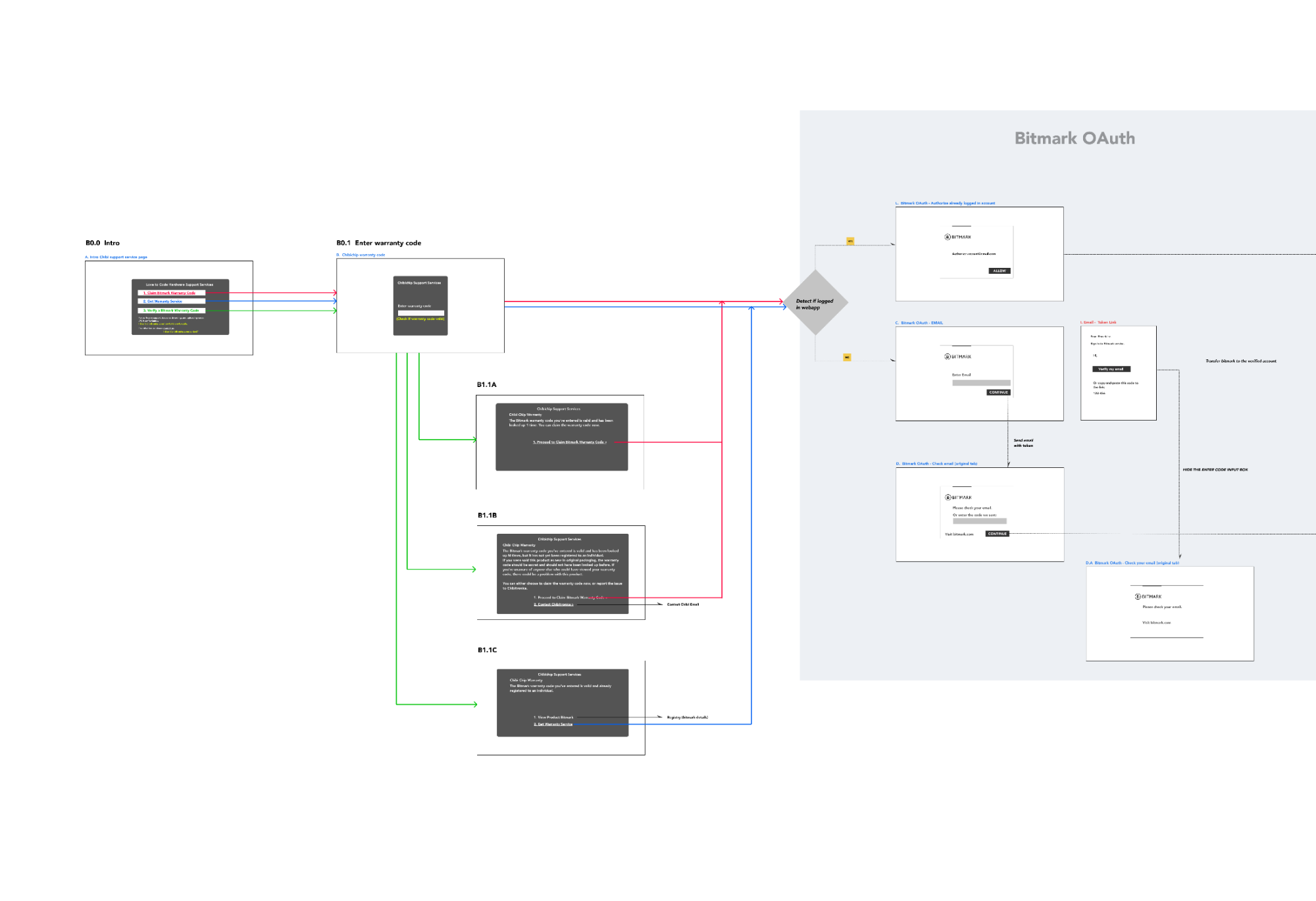1316x901 pixels.
Task: Click the 'Claim Bitmark Warranty Code' red link
Action: click(170, 293)
